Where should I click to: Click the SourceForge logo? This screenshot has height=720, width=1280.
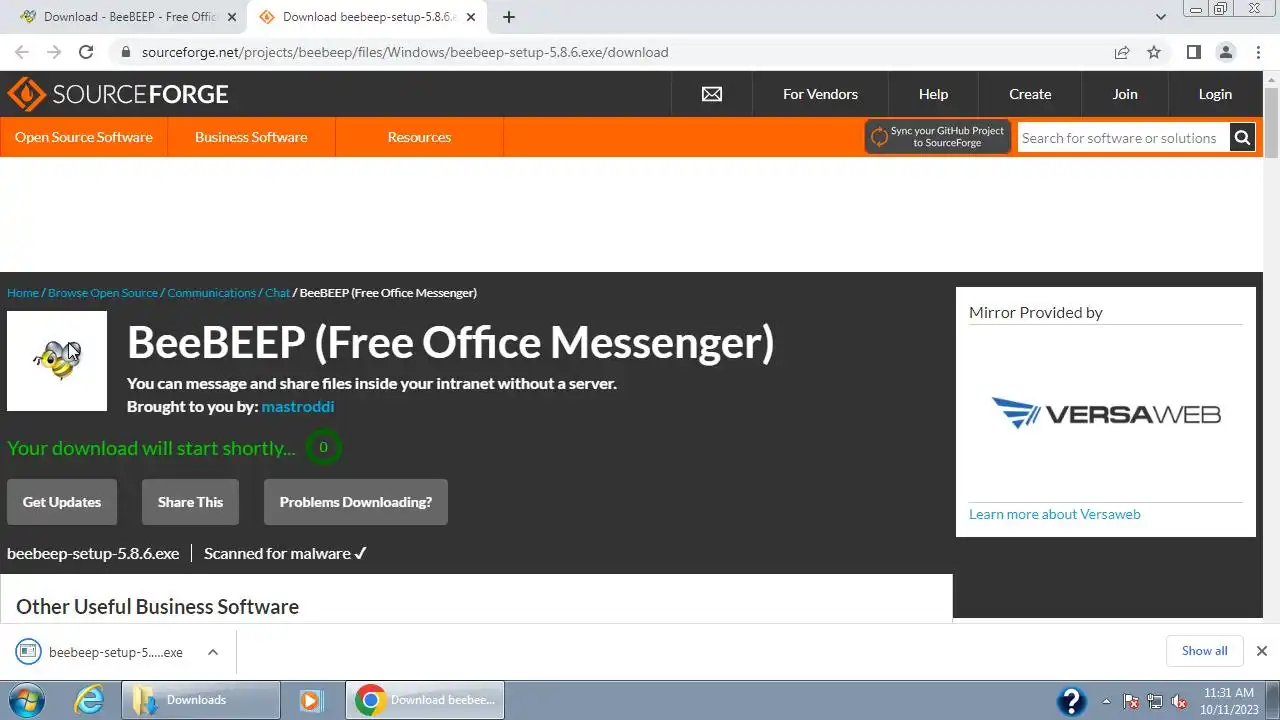pyautogui.click(x=118, y=94)
